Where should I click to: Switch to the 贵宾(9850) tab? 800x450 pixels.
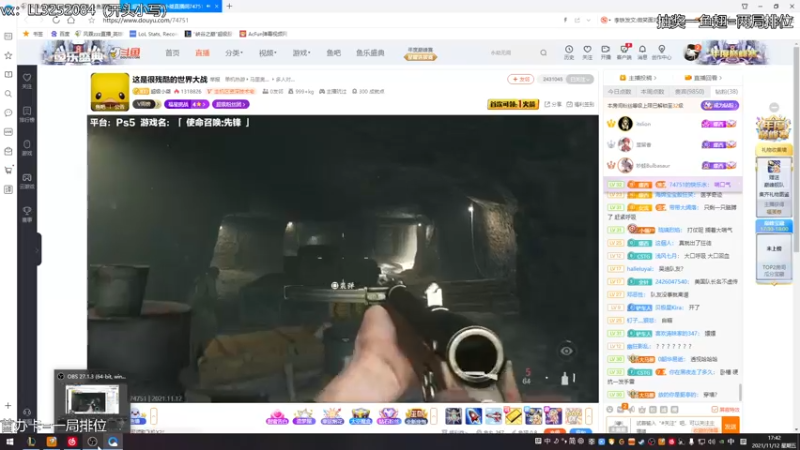pyautogui.click(x=689, y=92)
